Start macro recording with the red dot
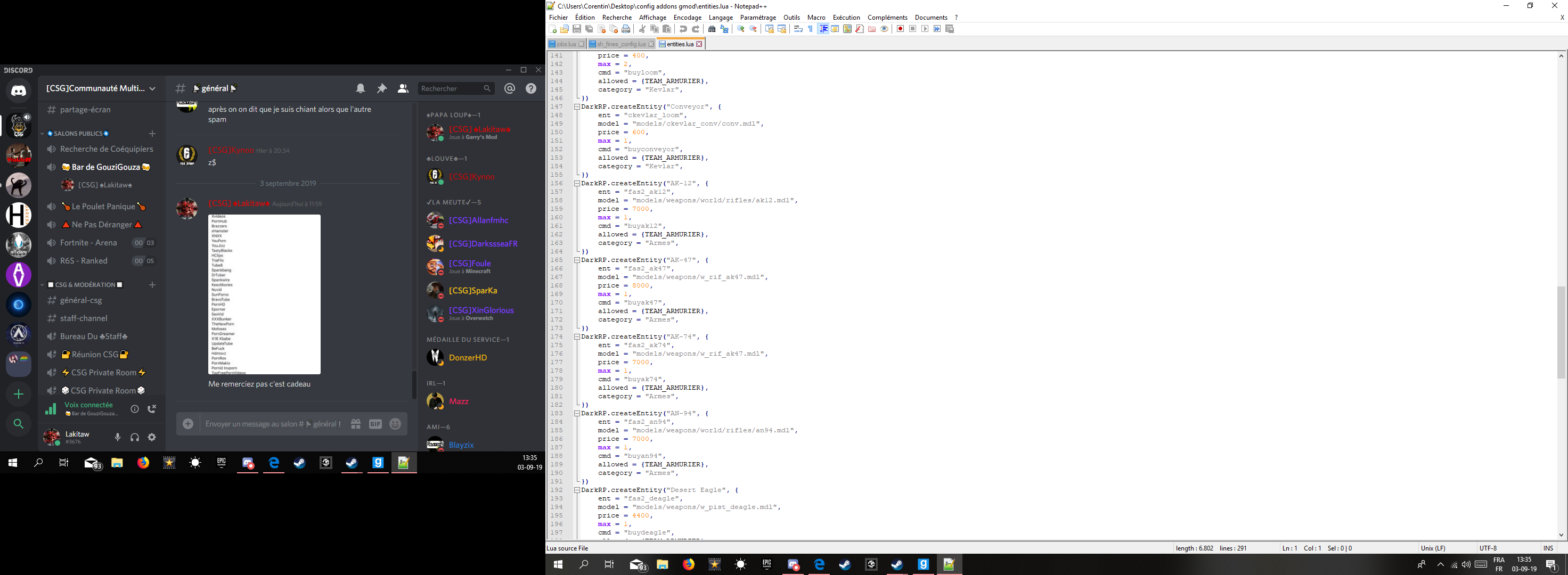The height and width of the screenshot is (575, 1568). [x=900, y=29]
